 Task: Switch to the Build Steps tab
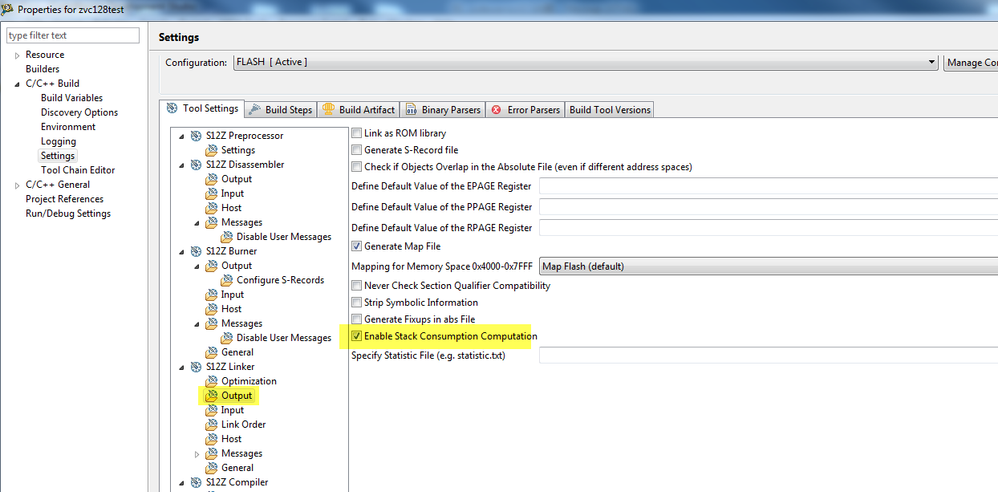coord(280,109)
